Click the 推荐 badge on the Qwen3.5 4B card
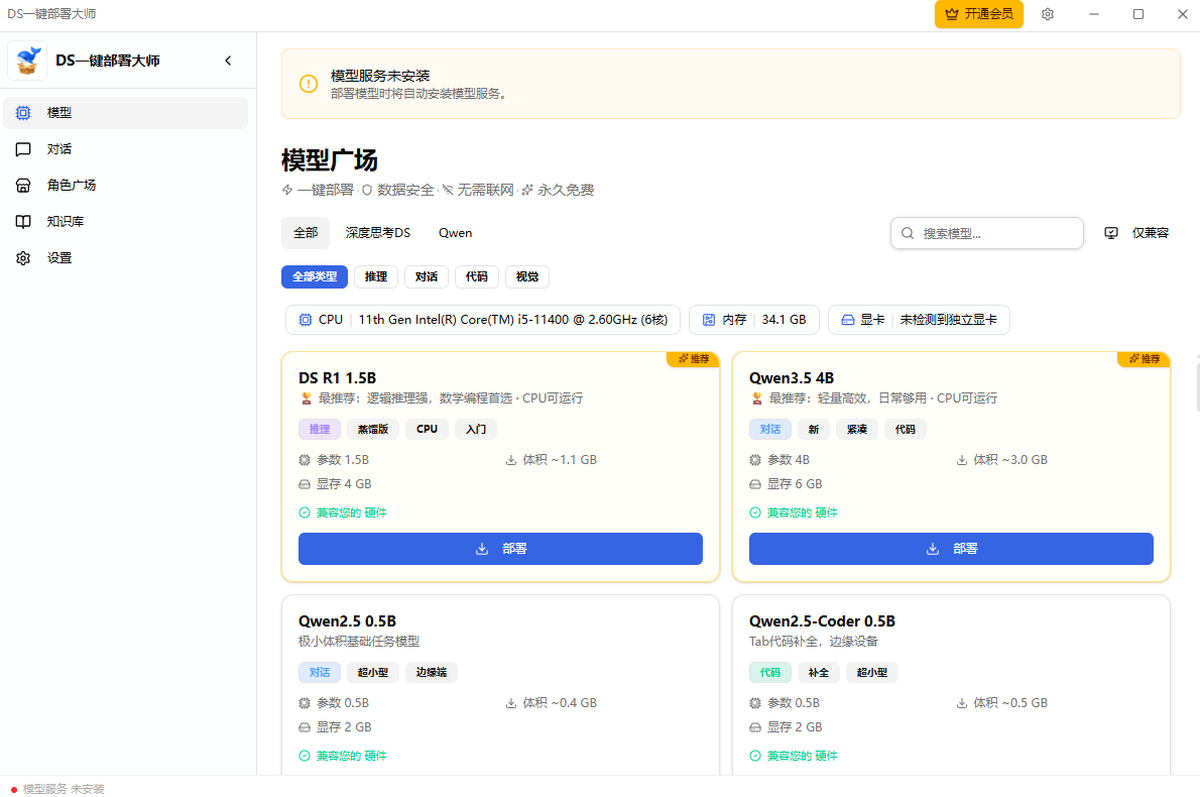 click(x=1144, y=359)
